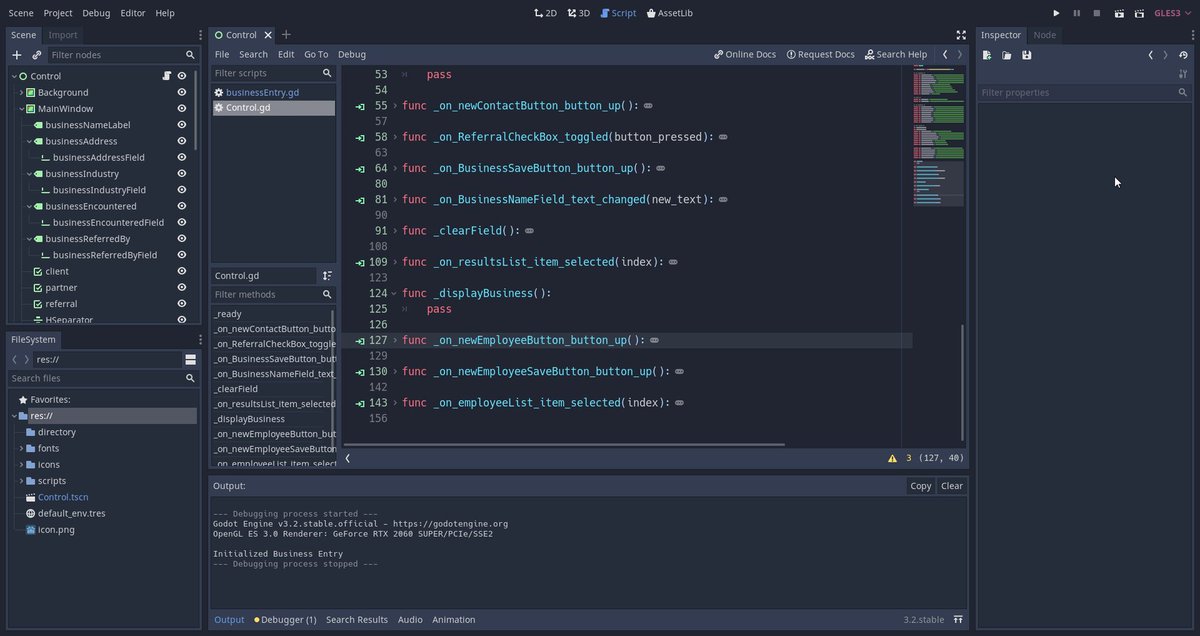
Task: Switch to the 3D workspace
Action: coord(578,13)
